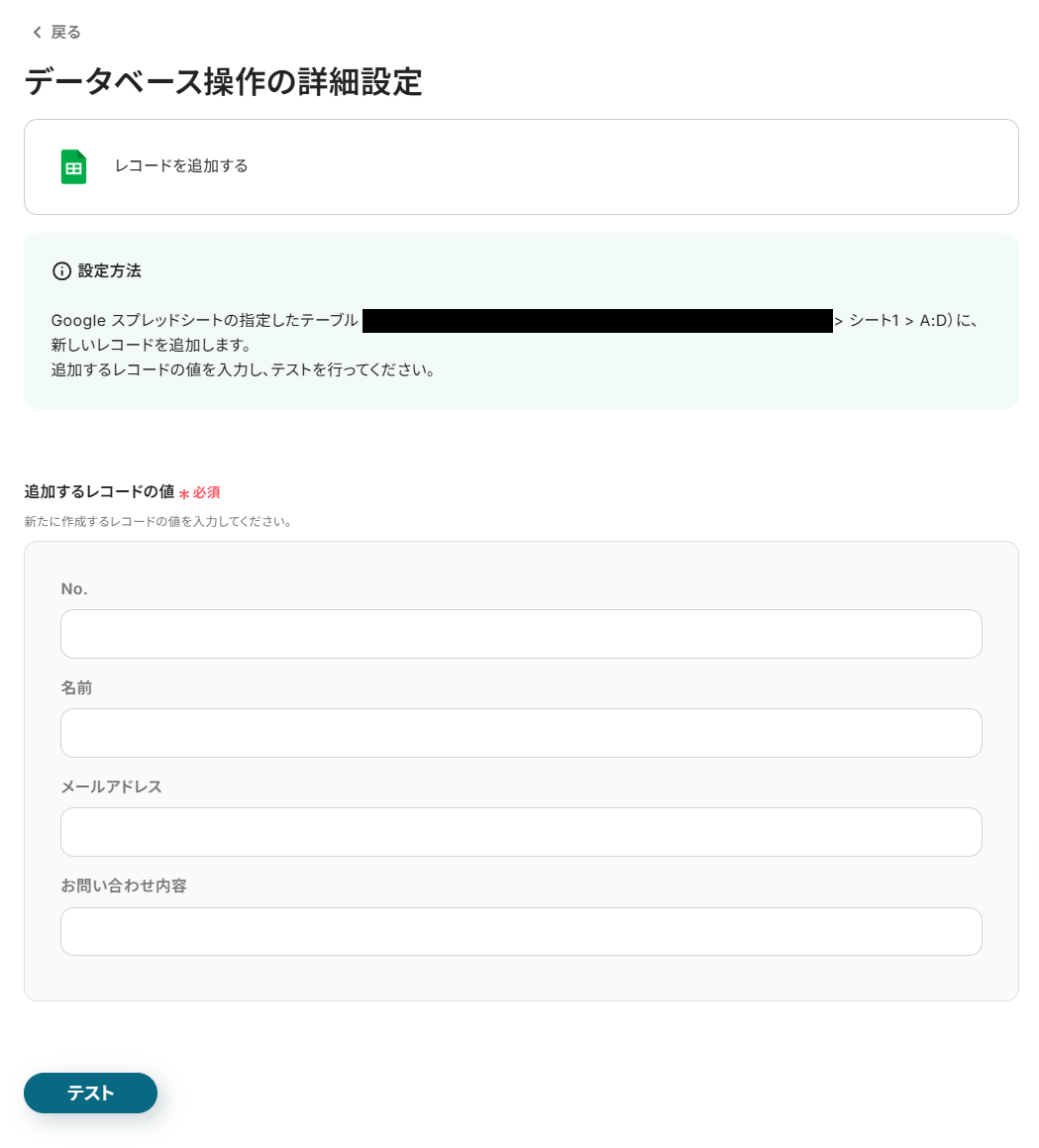Click the info circle icon beside 設定方法
The width and height of the screenshot is (1039, 1148).
(61, 271)
